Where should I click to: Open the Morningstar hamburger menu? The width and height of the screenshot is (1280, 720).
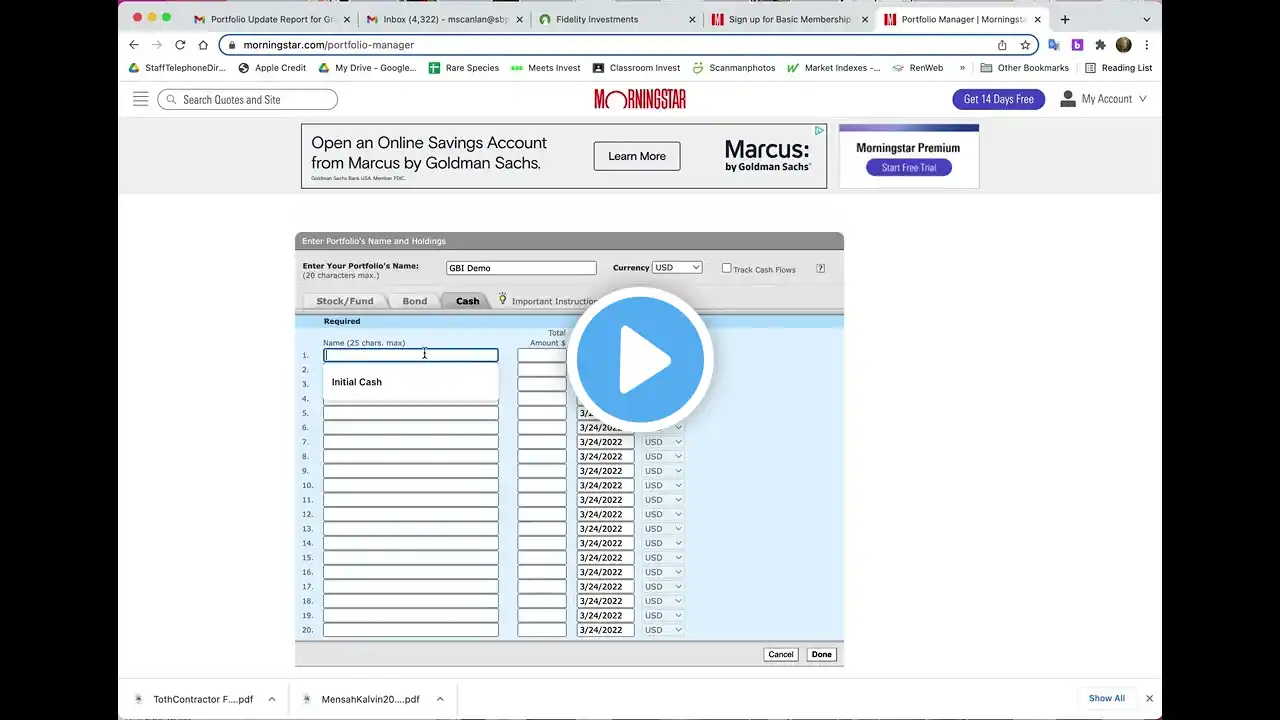[140, 99]
